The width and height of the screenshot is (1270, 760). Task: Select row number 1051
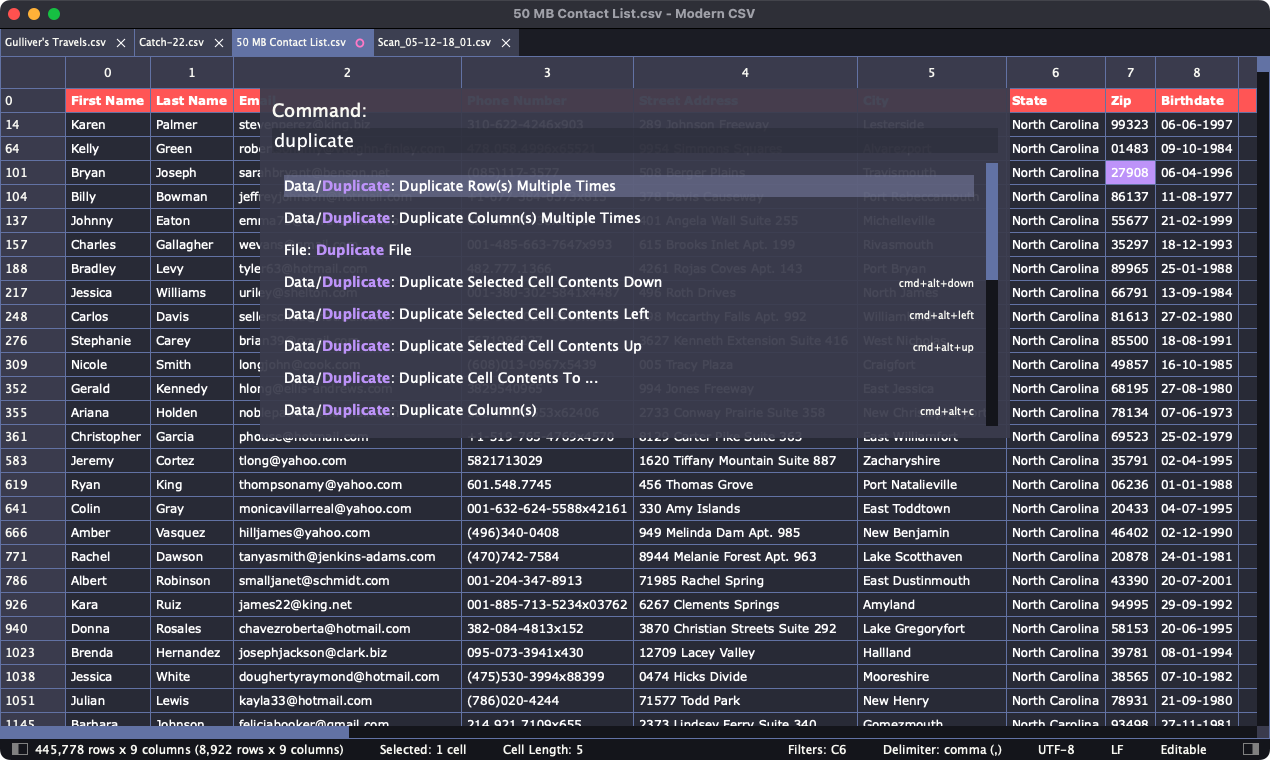(x=33, y=700)
